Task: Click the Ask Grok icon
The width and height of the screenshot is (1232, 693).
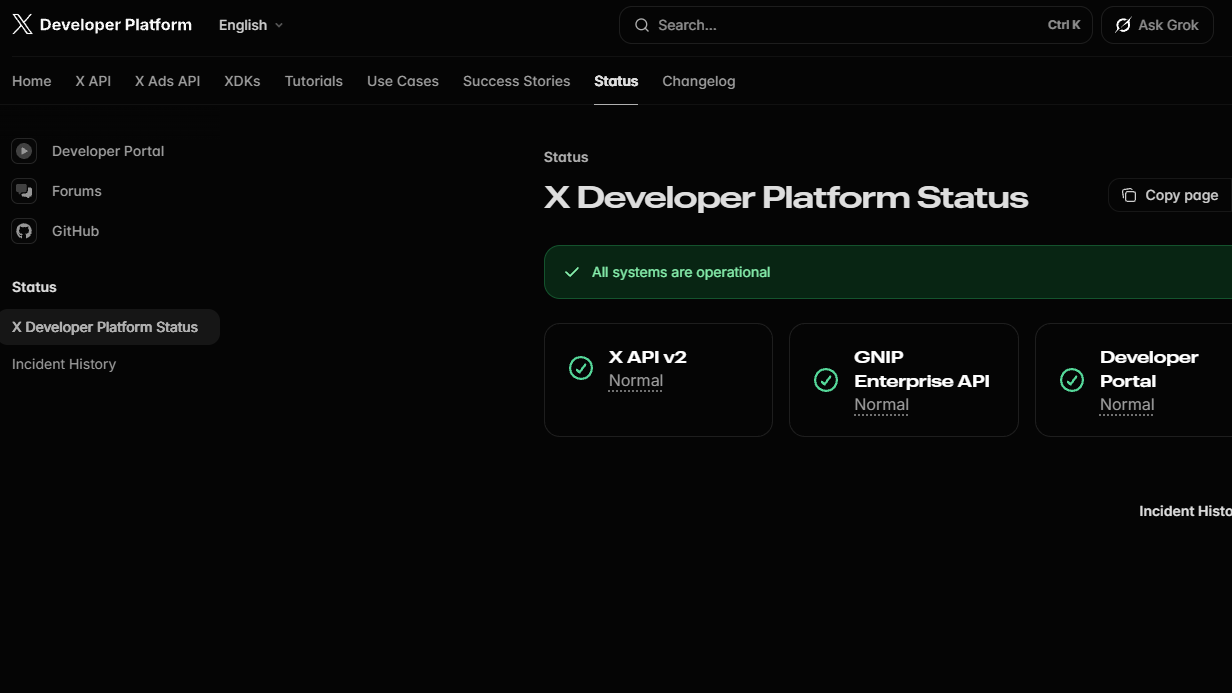Action: pyautogui.click(x=1122, y=25)
